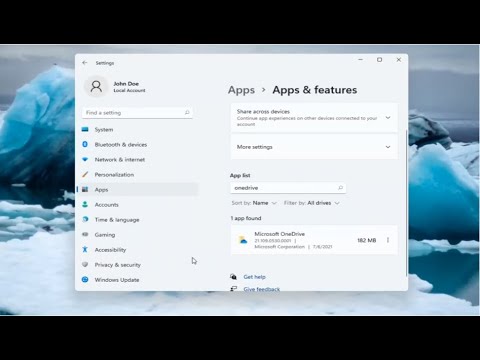Image resolution: width=480 pixels, height=360 pixels.
Task: Select the Microsoft OneDrive app name
Action: tap(279, 234)
